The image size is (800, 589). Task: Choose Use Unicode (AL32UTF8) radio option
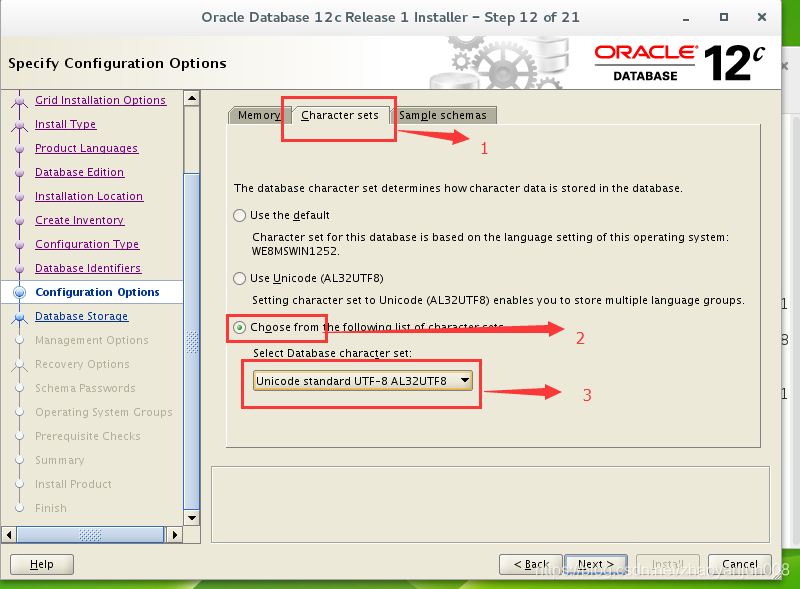tap(239, 278)
